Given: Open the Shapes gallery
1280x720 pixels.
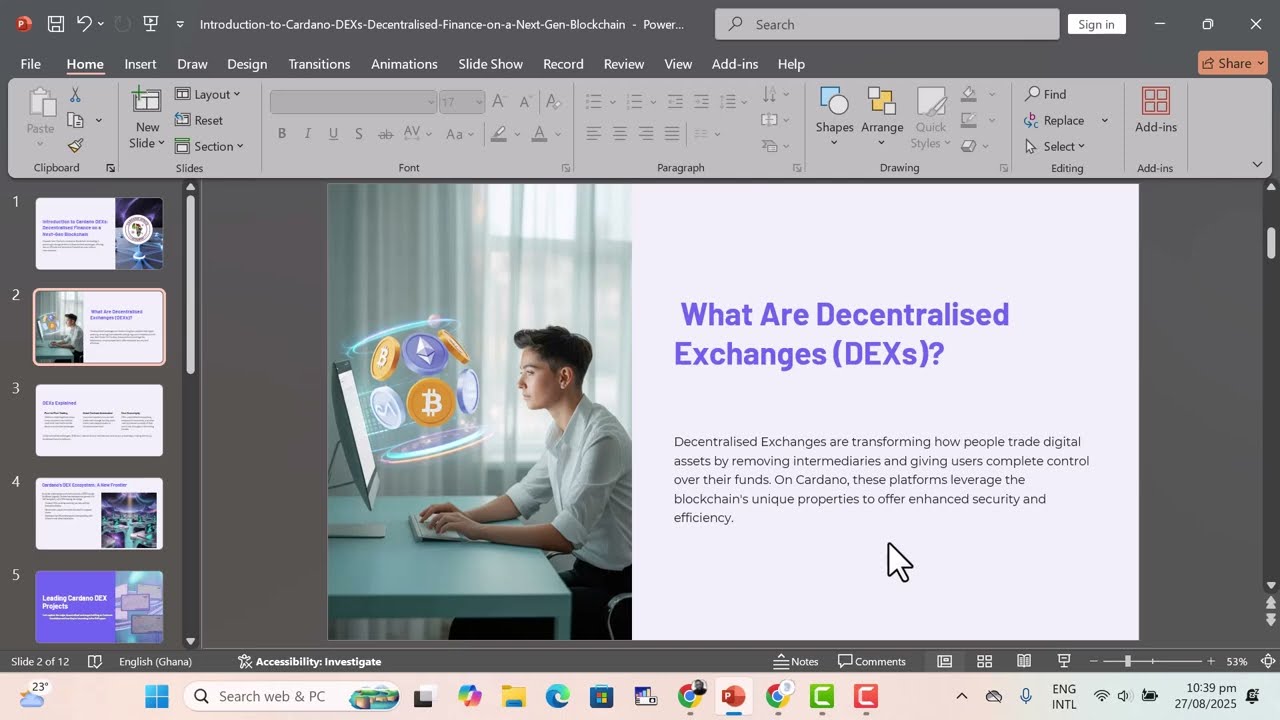Looking at the screenshot, I should (x=834, y=116).
